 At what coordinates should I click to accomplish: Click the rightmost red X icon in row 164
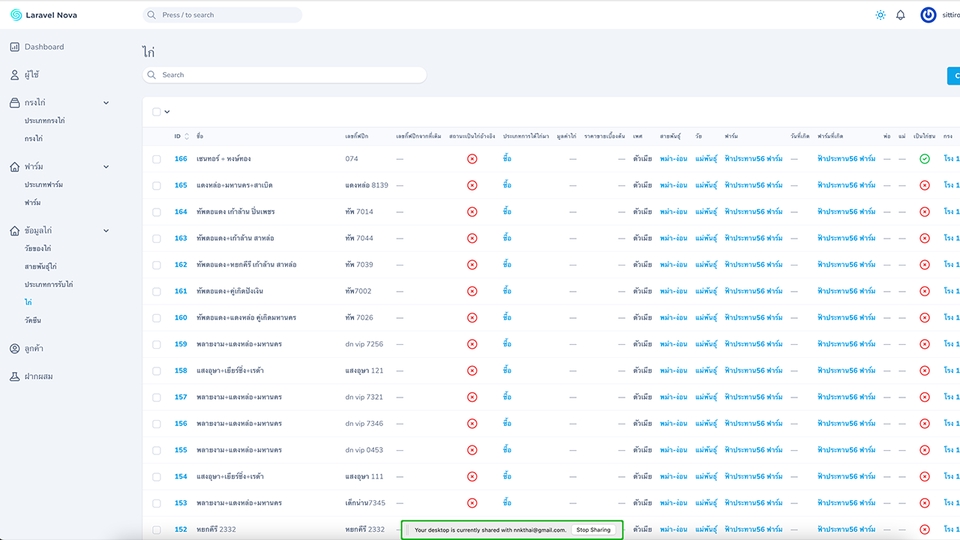[x=924, y=212]
